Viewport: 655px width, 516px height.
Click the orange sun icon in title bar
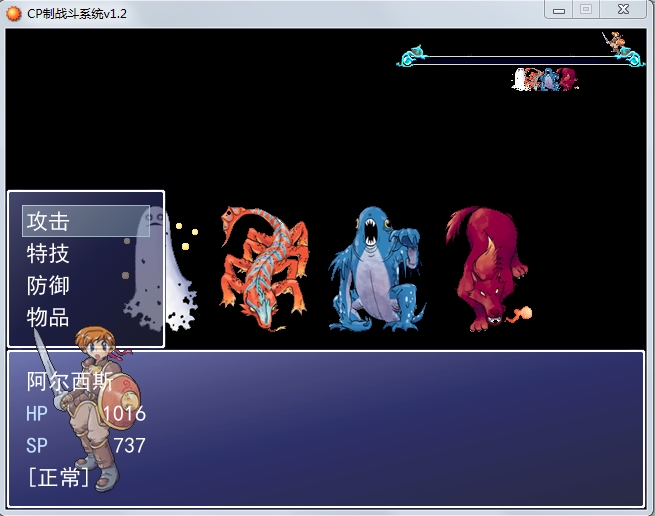point(13,13)
